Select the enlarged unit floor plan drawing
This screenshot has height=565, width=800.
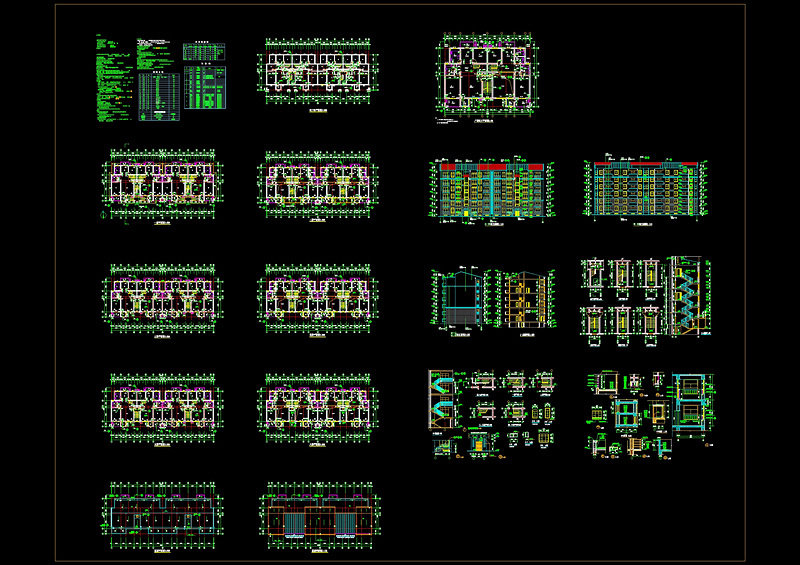click(487, 77)
